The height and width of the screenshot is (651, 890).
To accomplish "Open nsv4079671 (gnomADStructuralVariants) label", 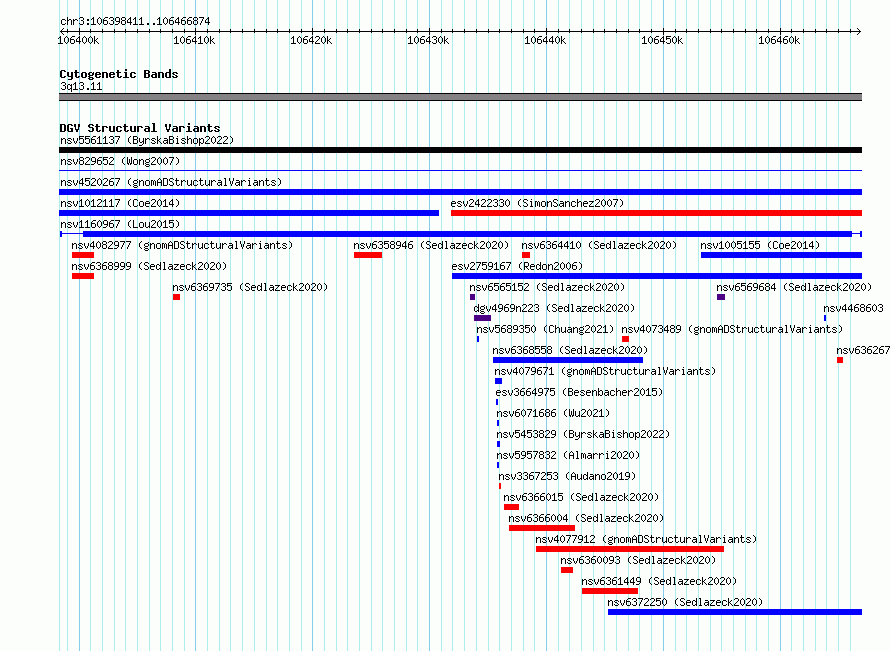I will click(606, 371).
